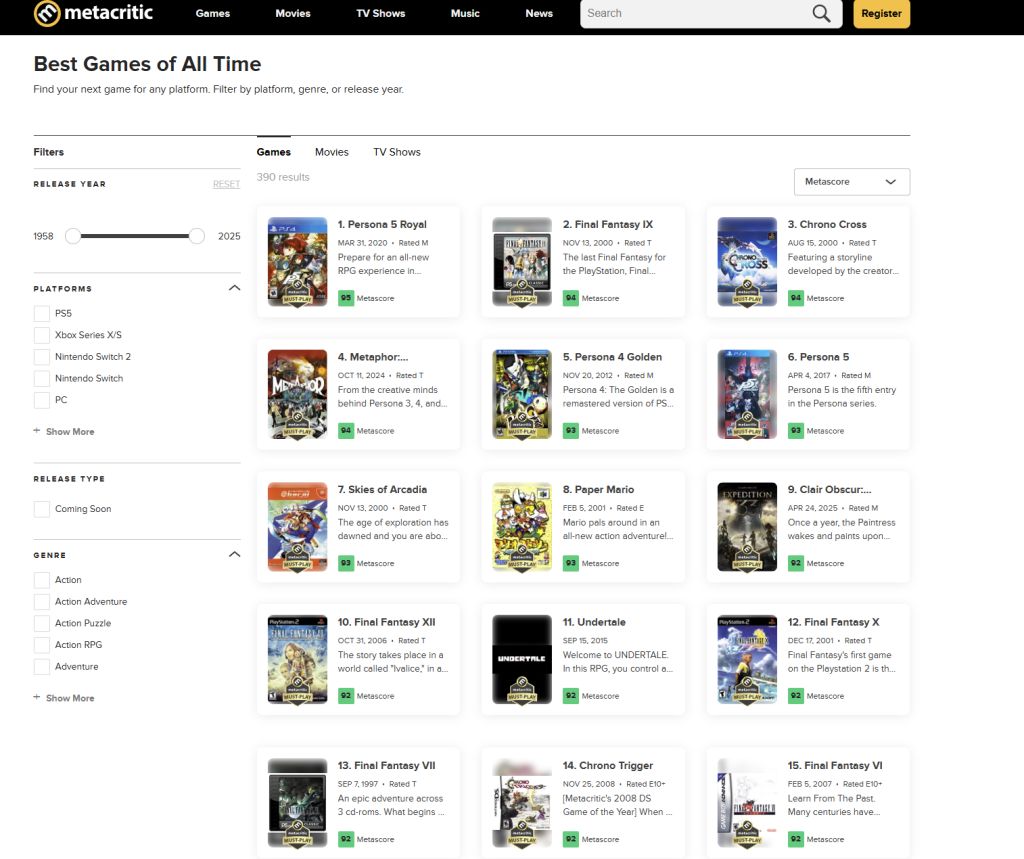Tick the Action Adventure checkbox
The height and width of the screenshot is (859, 1024).
click(42, 602)
